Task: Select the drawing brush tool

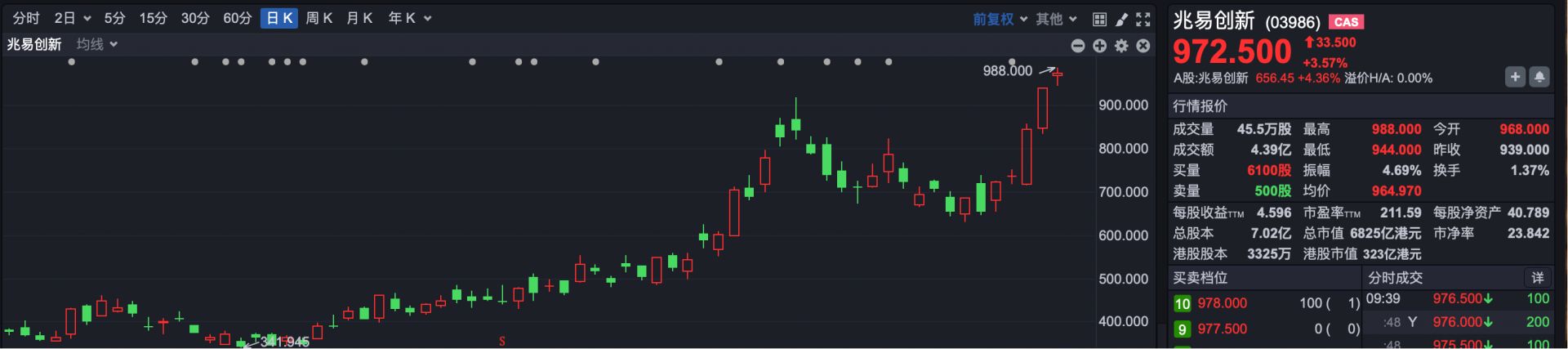Action: (x=1121, y=19)
